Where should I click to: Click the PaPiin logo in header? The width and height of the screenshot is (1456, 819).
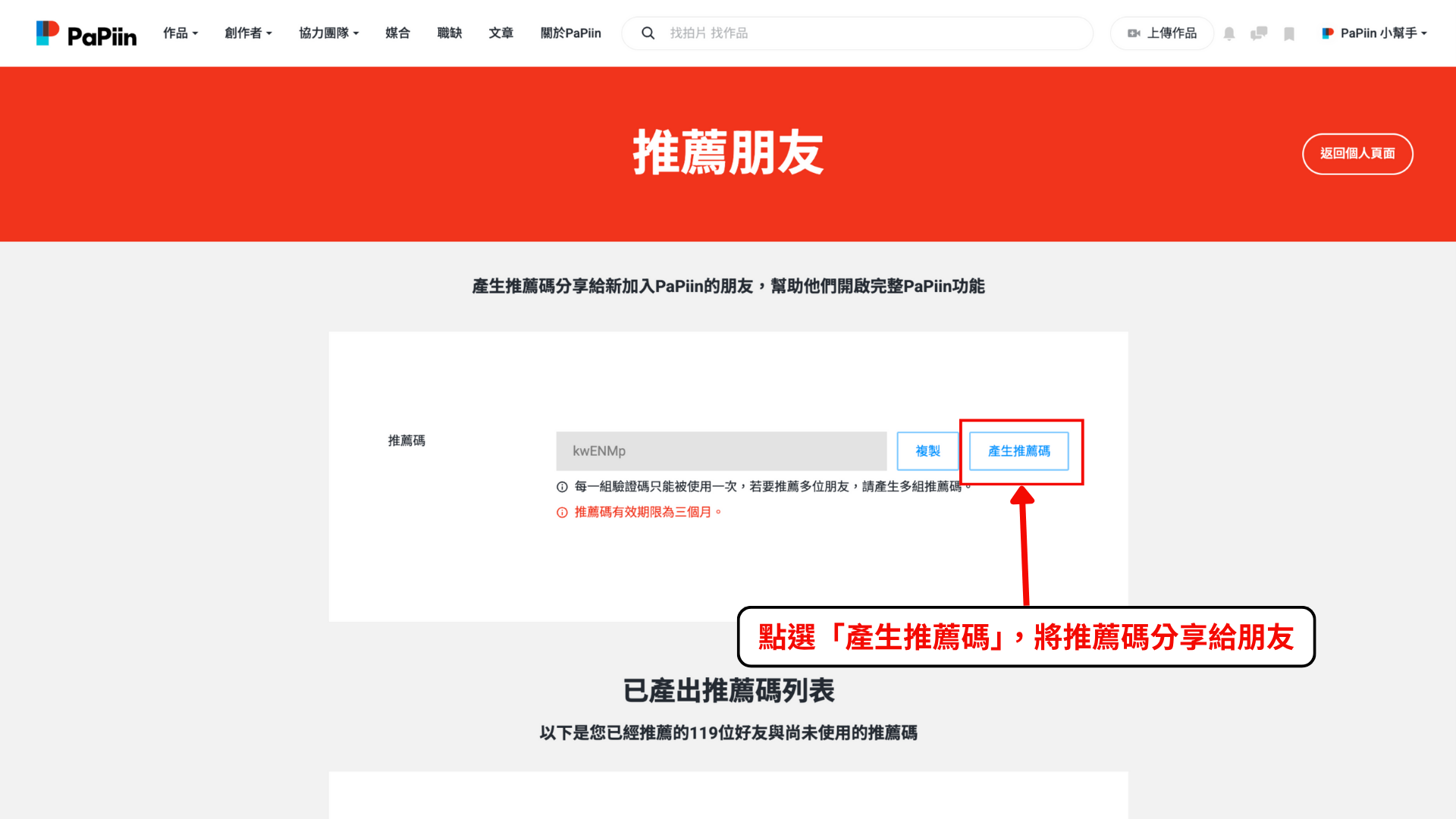click(x=86, y=33)
